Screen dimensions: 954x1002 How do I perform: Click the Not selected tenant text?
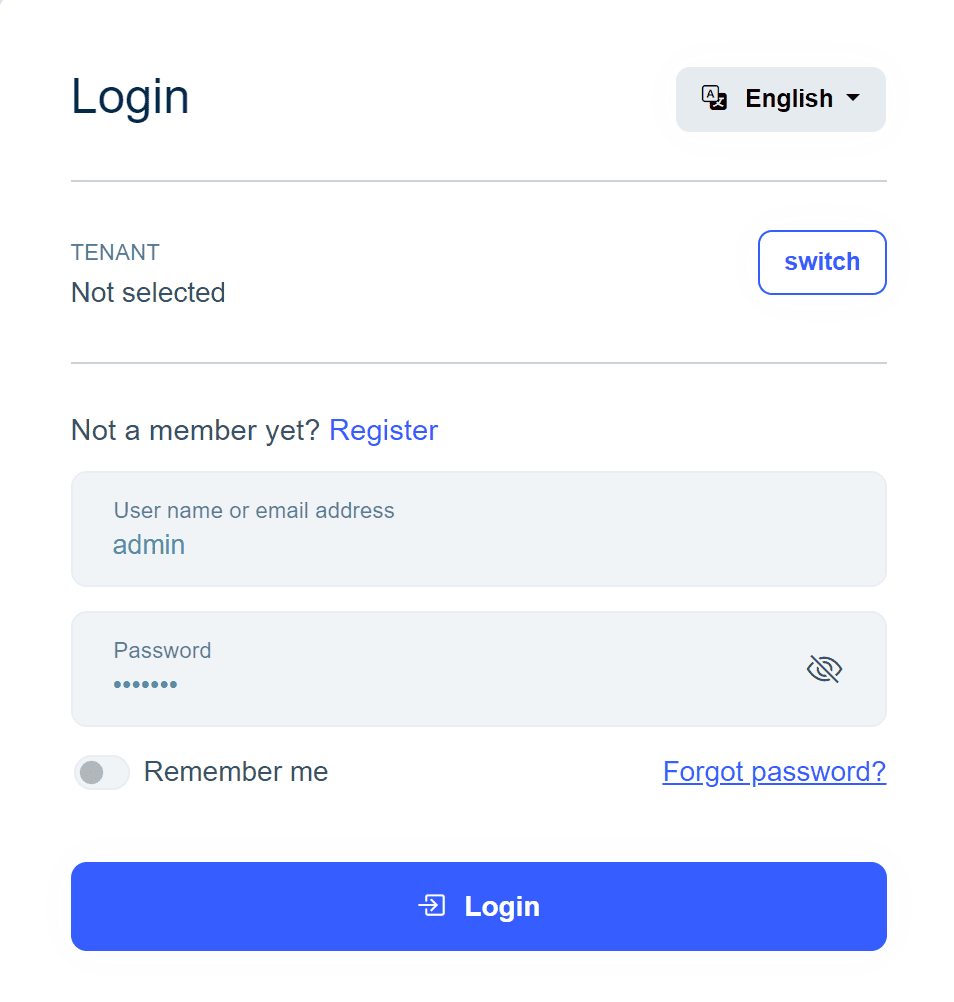click(x=147, y=292)
